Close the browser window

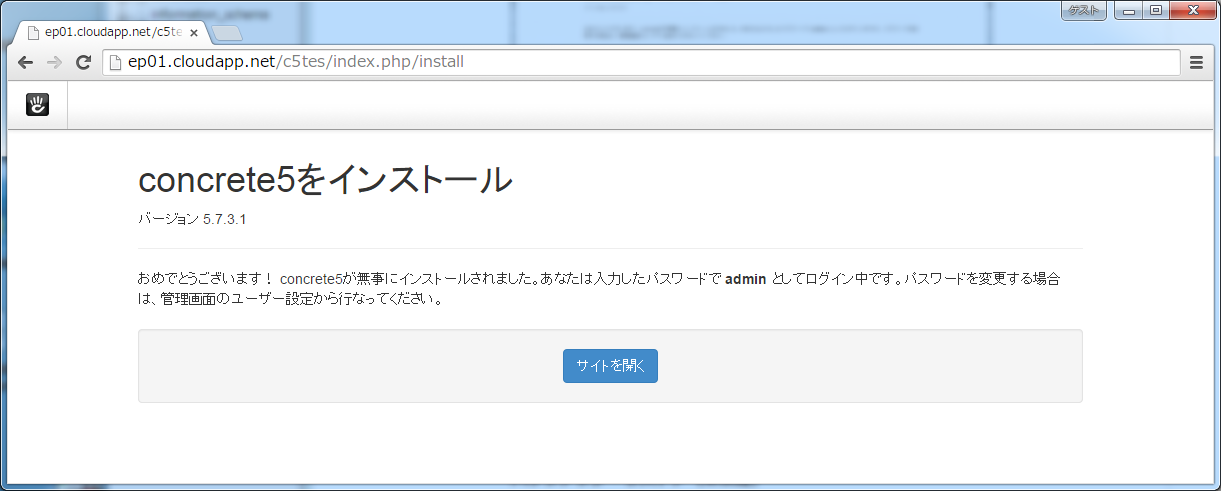click(1192, 10)
